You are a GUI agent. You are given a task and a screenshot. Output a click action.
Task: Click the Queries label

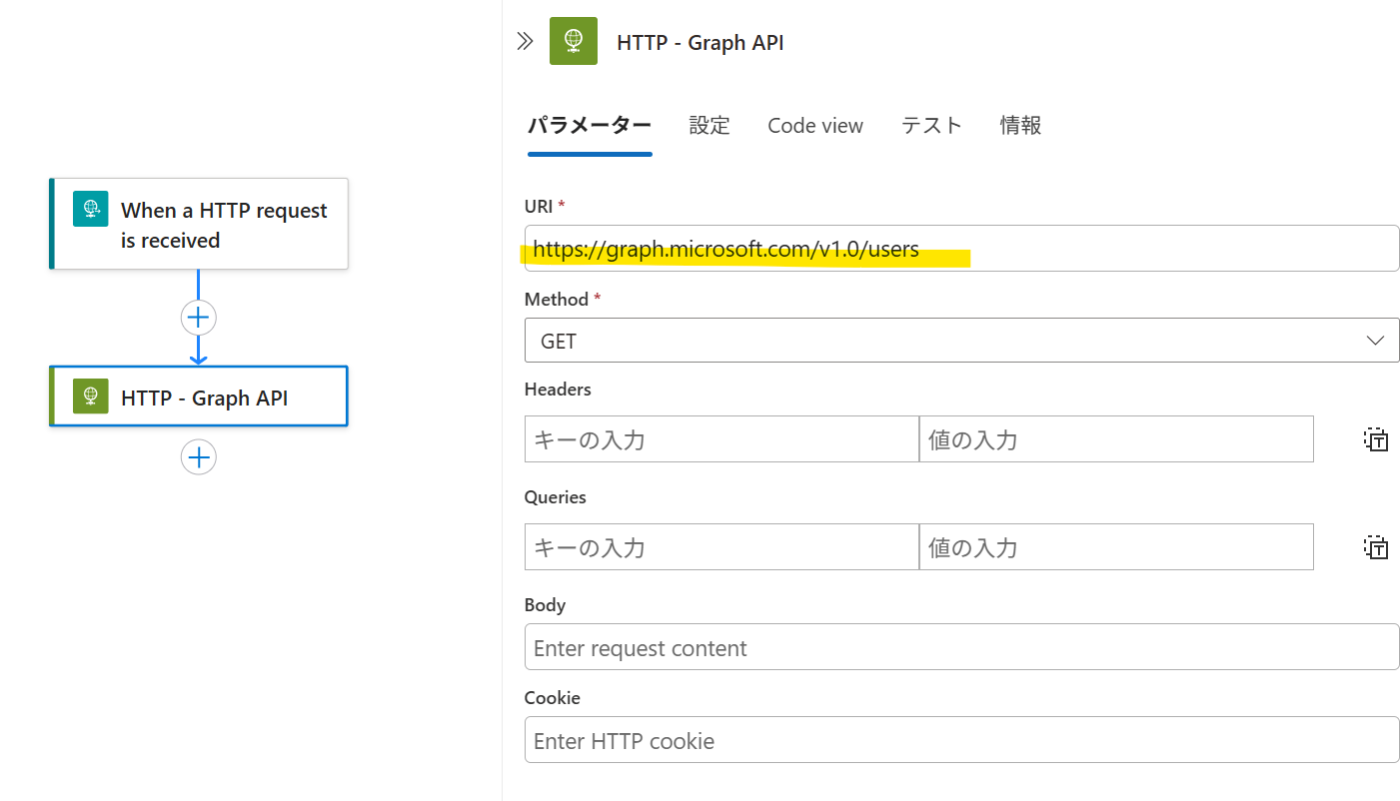555,497
